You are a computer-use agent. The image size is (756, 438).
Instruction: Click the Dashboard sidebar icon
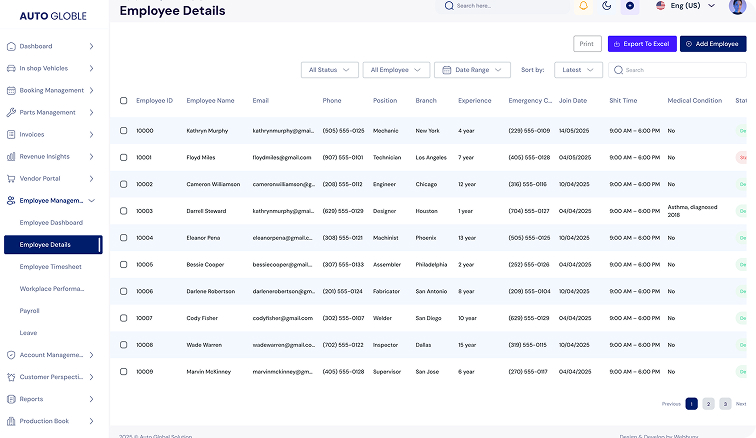[11, 46]
